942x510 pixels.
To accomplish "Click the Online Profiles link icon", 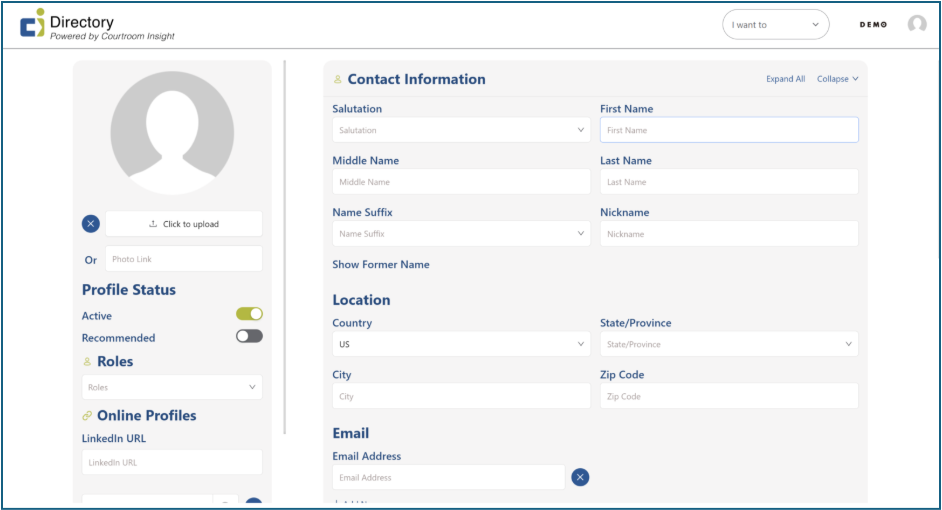I will (87, 416).
